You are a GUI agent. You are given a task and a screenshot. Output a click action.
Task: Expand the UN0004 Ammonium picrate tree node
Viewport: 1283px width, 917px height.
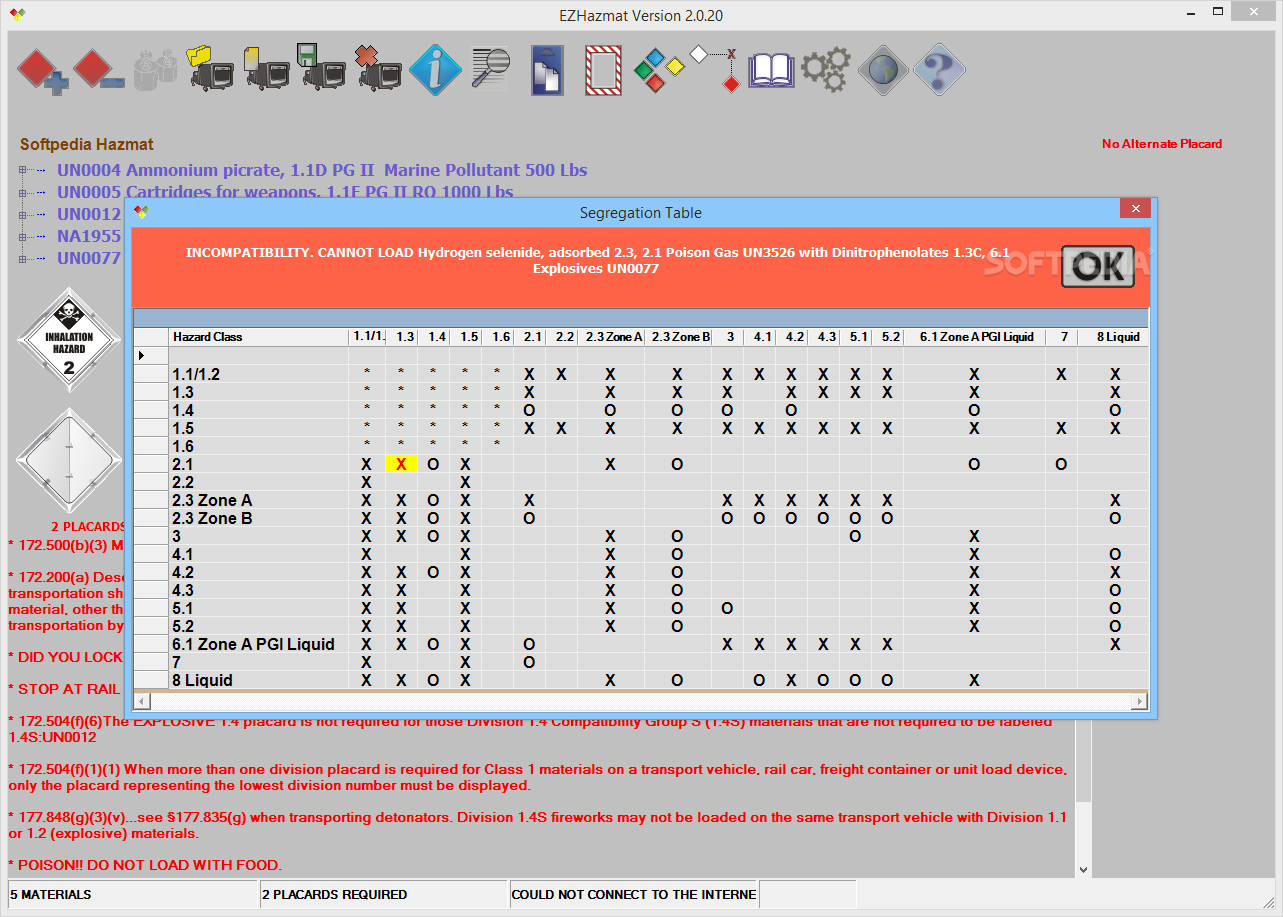pos(23,170)
